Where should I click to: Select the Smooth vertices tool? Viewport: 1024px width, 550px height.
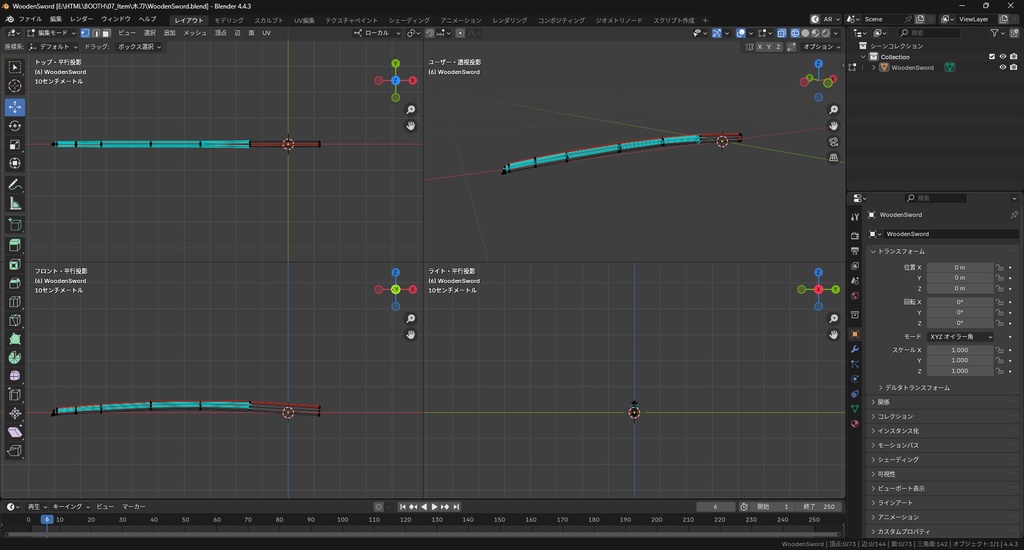point(14,376)
